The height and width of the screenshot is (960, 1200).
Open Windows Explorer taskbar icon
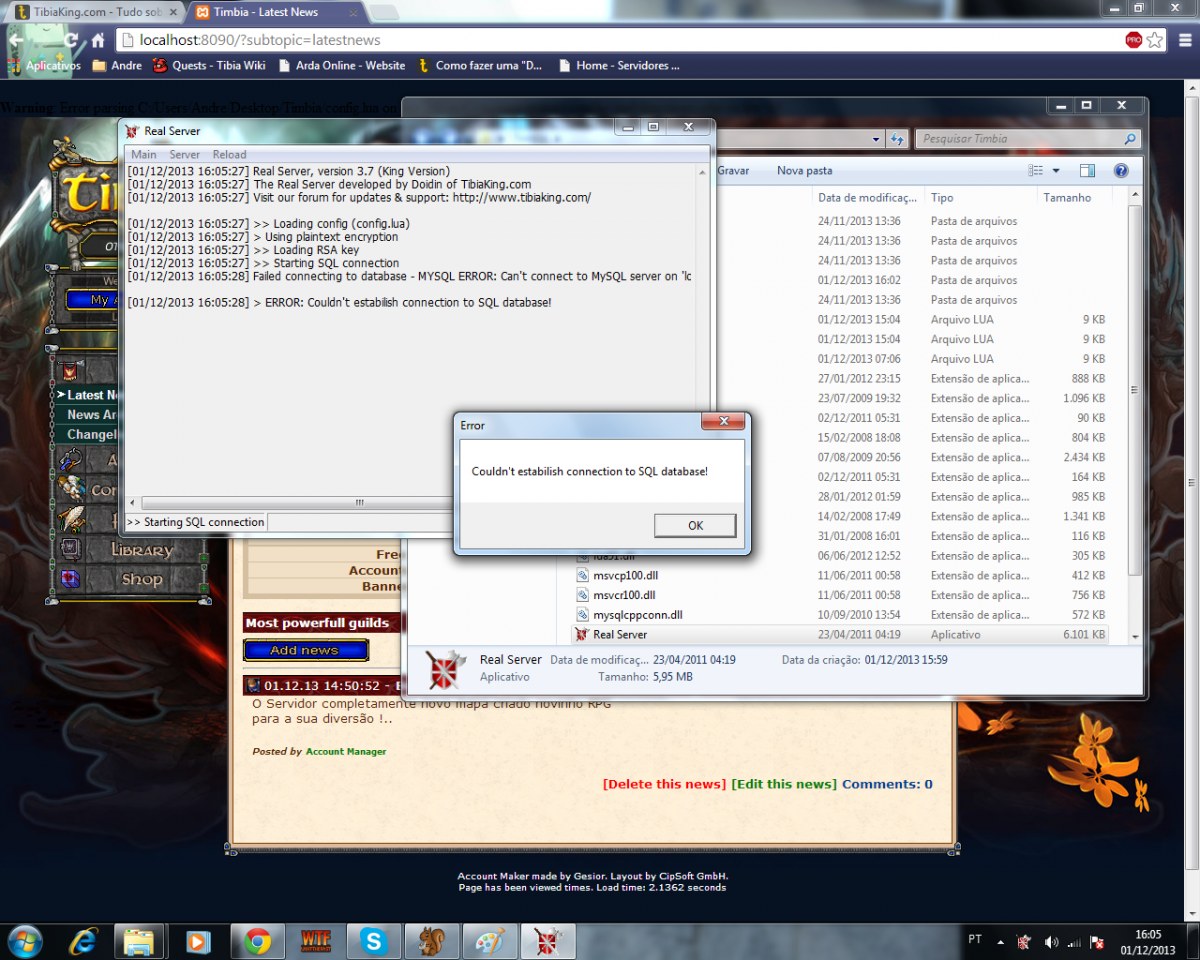(x=140, y=941)
